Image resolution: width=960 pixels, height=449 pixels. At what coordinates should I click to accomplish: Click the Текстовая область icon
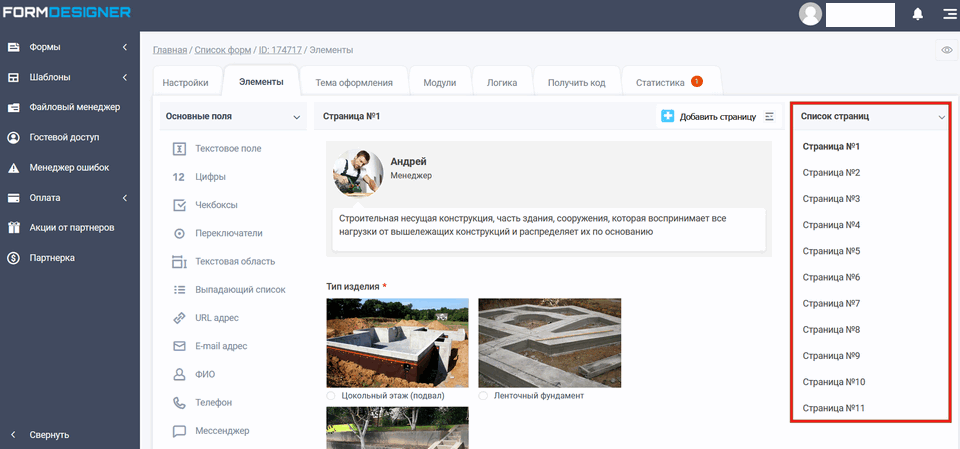point(179,262)
